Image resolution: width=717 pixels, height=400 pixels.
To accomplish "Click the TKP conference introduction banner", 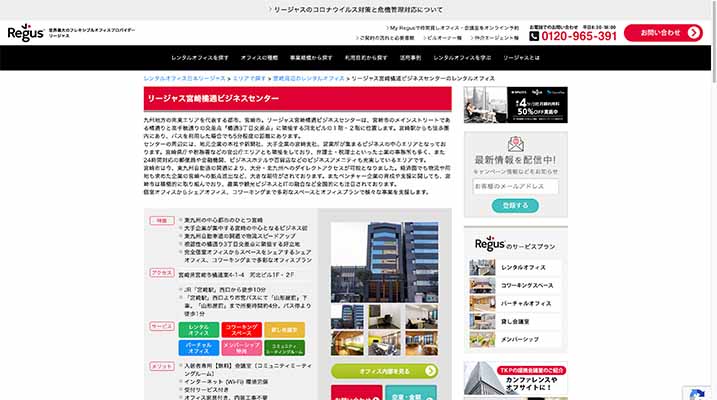I will point(516,378).
